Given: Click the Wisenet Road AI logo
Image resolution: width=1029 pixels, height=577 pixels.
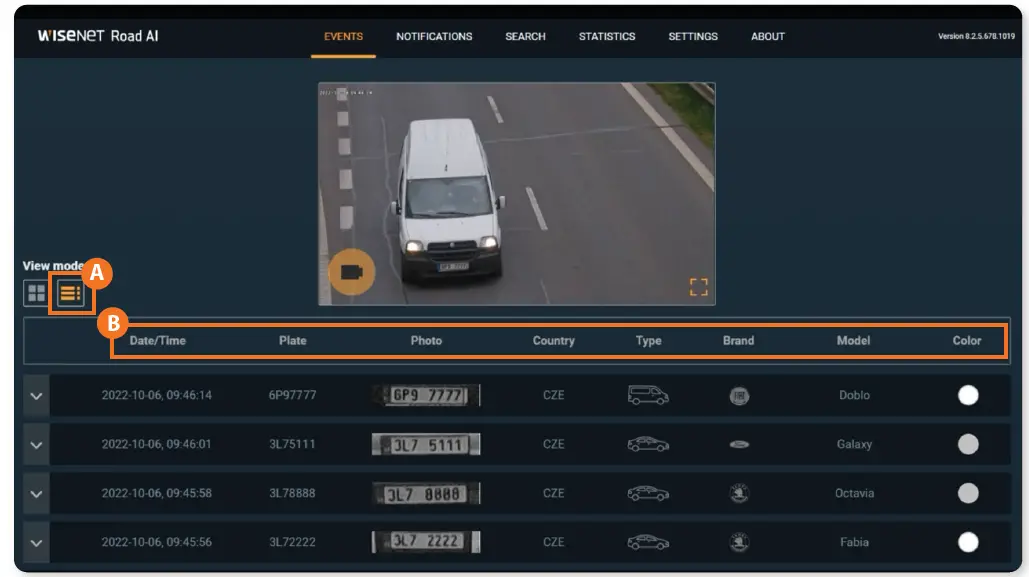Looking at the screenshot, I should [98, 36].
